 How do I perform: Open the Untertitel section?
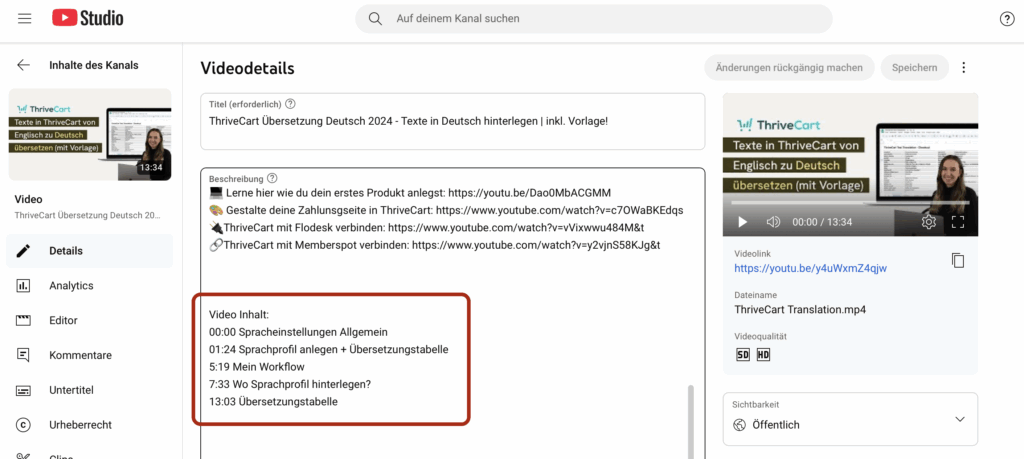[x=89, y=390]
